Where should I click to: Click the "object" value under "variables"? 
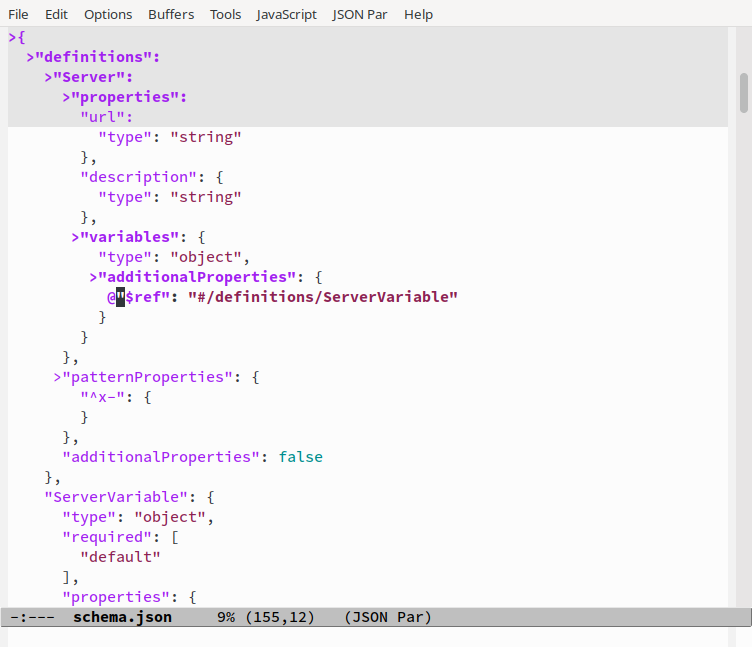pyautogui.click(x=206, y=258)
